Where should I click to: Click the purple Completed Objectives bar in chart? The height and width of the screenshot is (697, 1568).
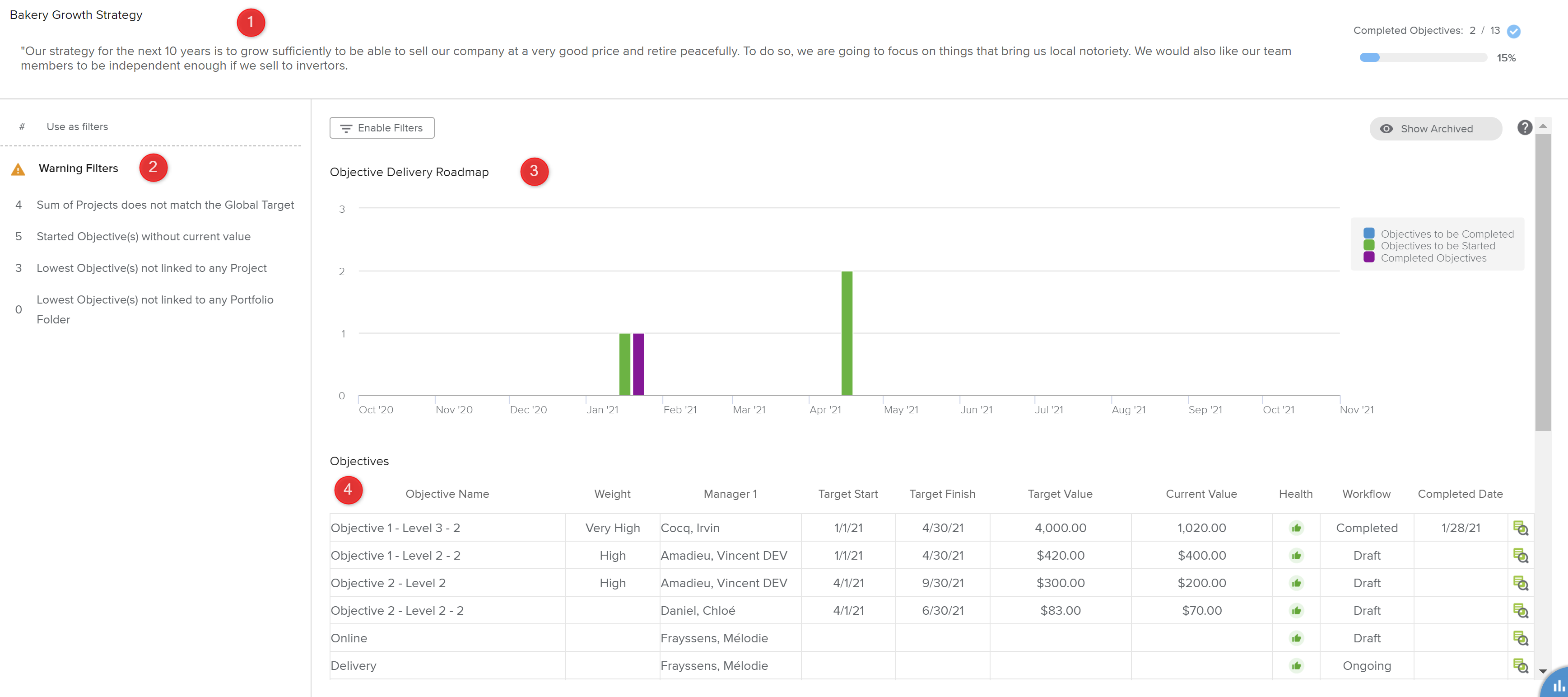click(x=638, y=364)
